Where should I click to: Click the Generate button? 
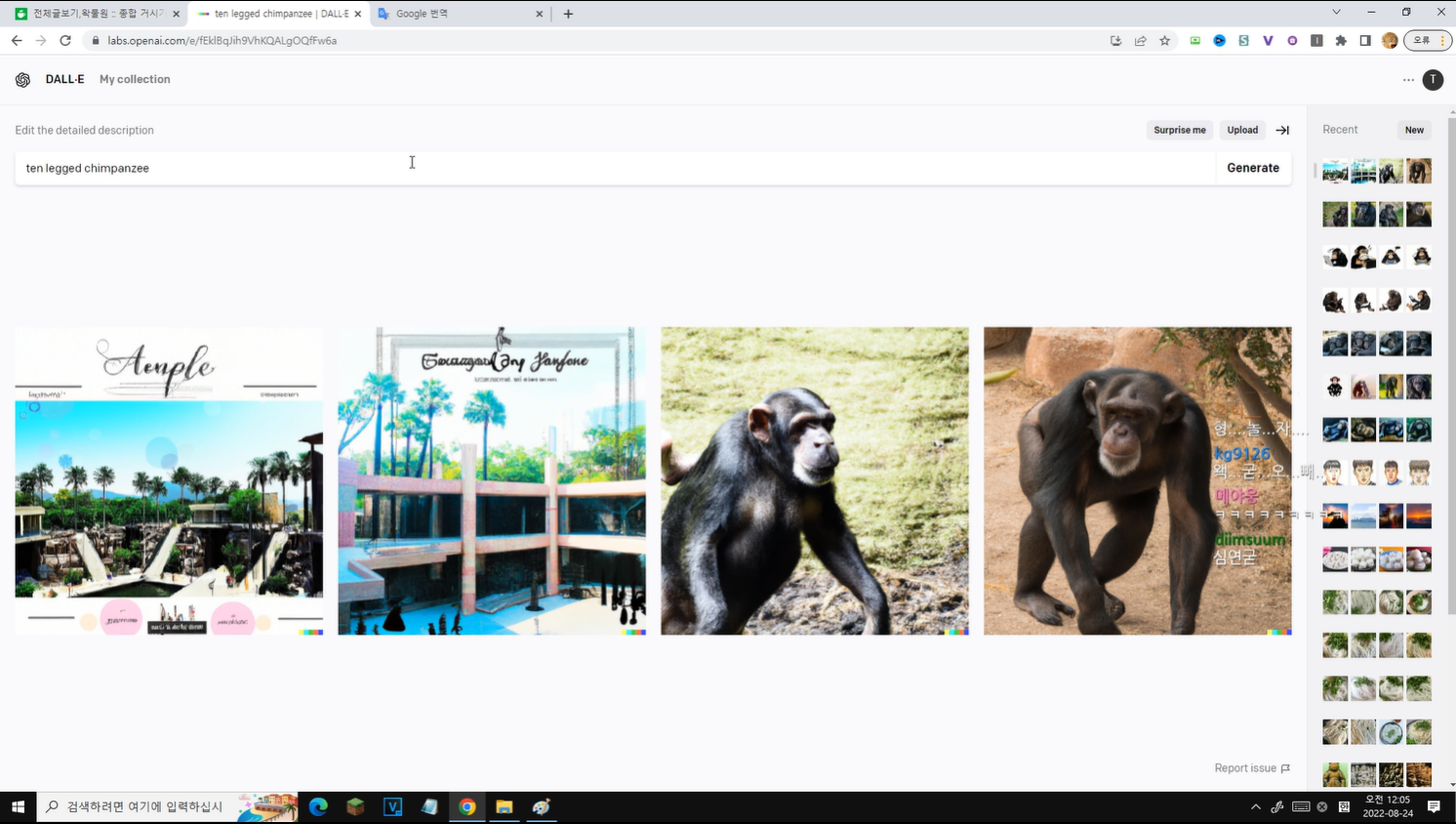click(x=1253, y=168)
